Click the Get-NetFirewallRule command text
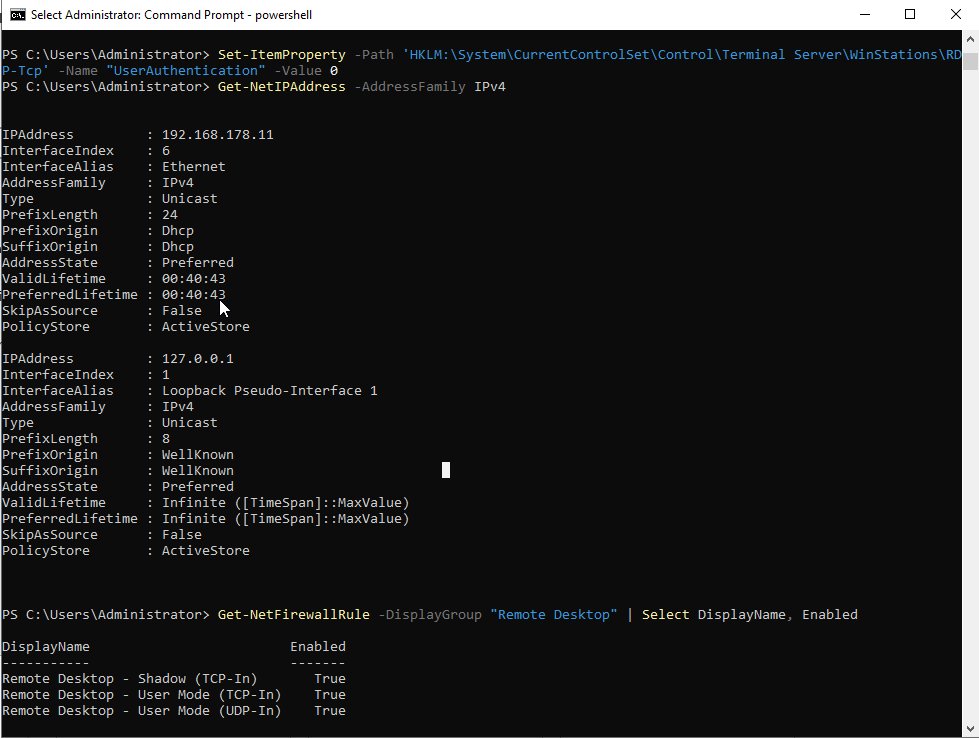 point(293,614)
